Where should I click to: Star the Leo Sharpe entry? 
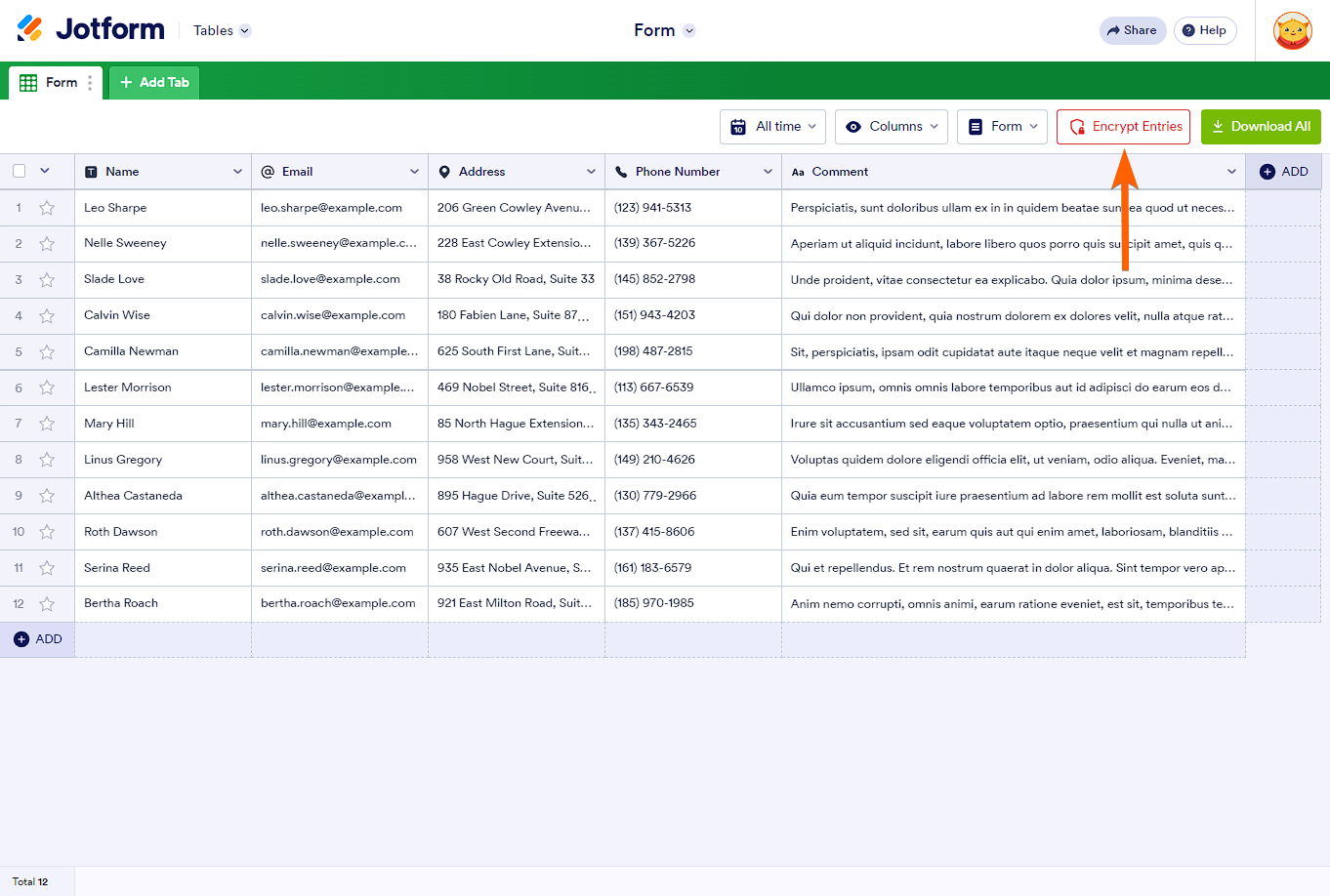47,208
